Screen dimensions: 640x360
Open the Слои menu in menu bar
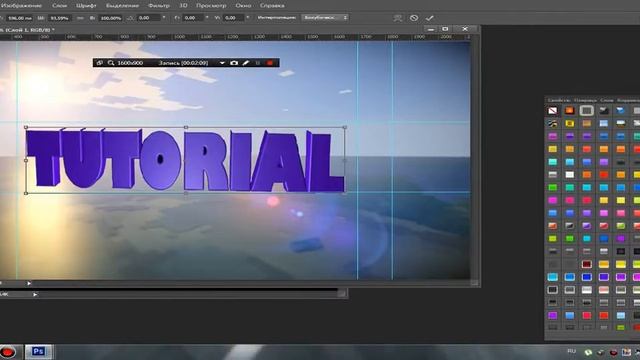point(59,6)
